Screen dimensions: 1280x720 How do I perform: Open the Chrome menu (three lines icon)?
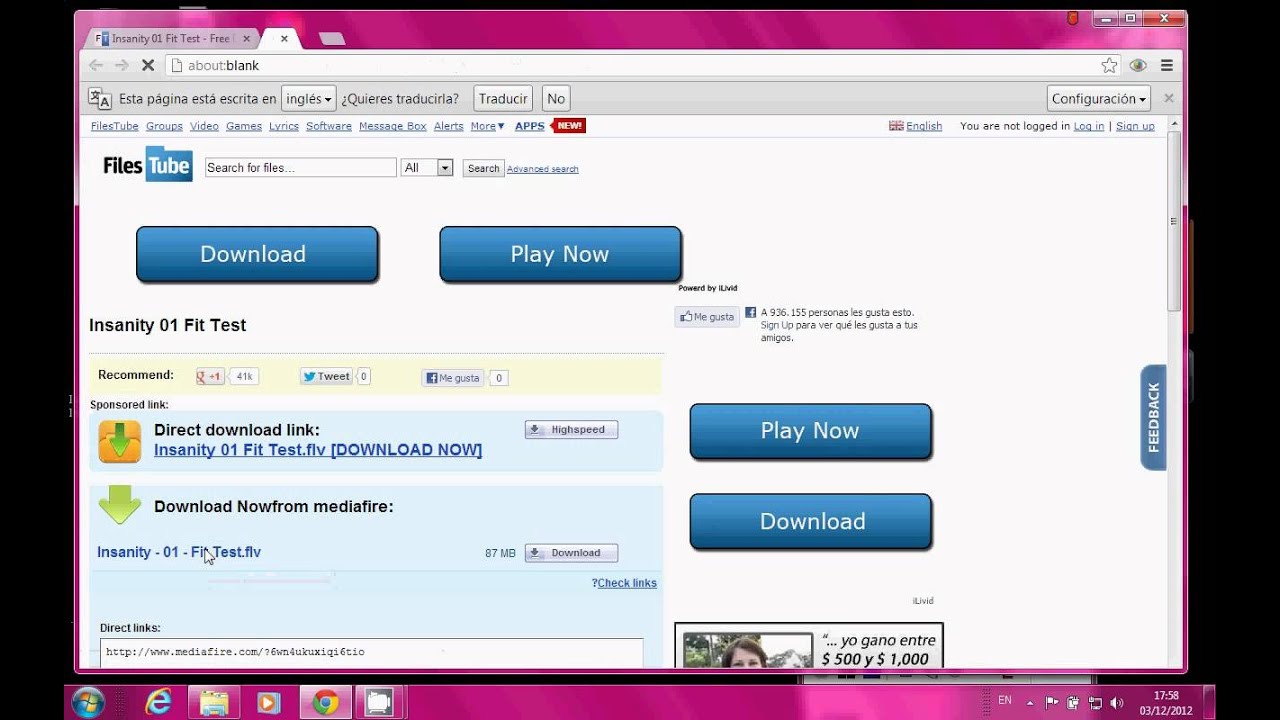coord(1166,65)
